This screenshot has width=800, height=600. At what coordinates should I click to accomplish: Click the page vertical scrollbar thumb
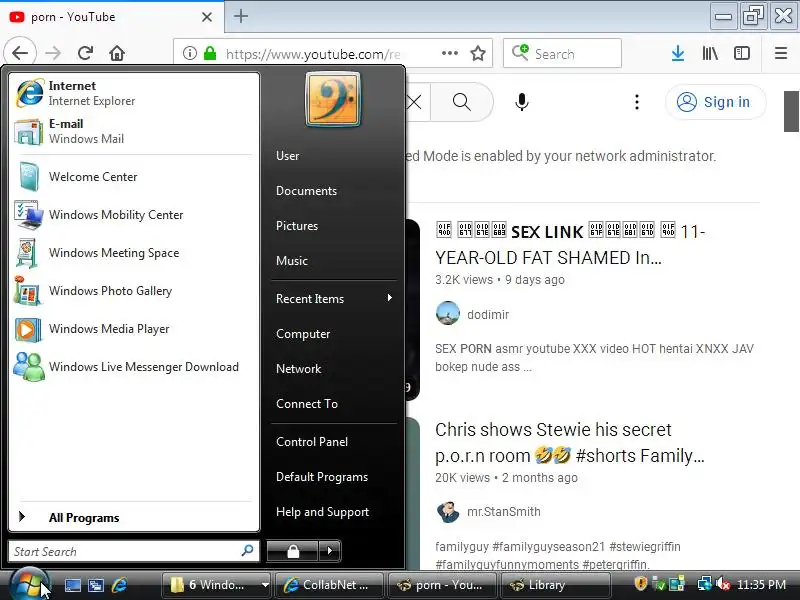tap(792, 111)
